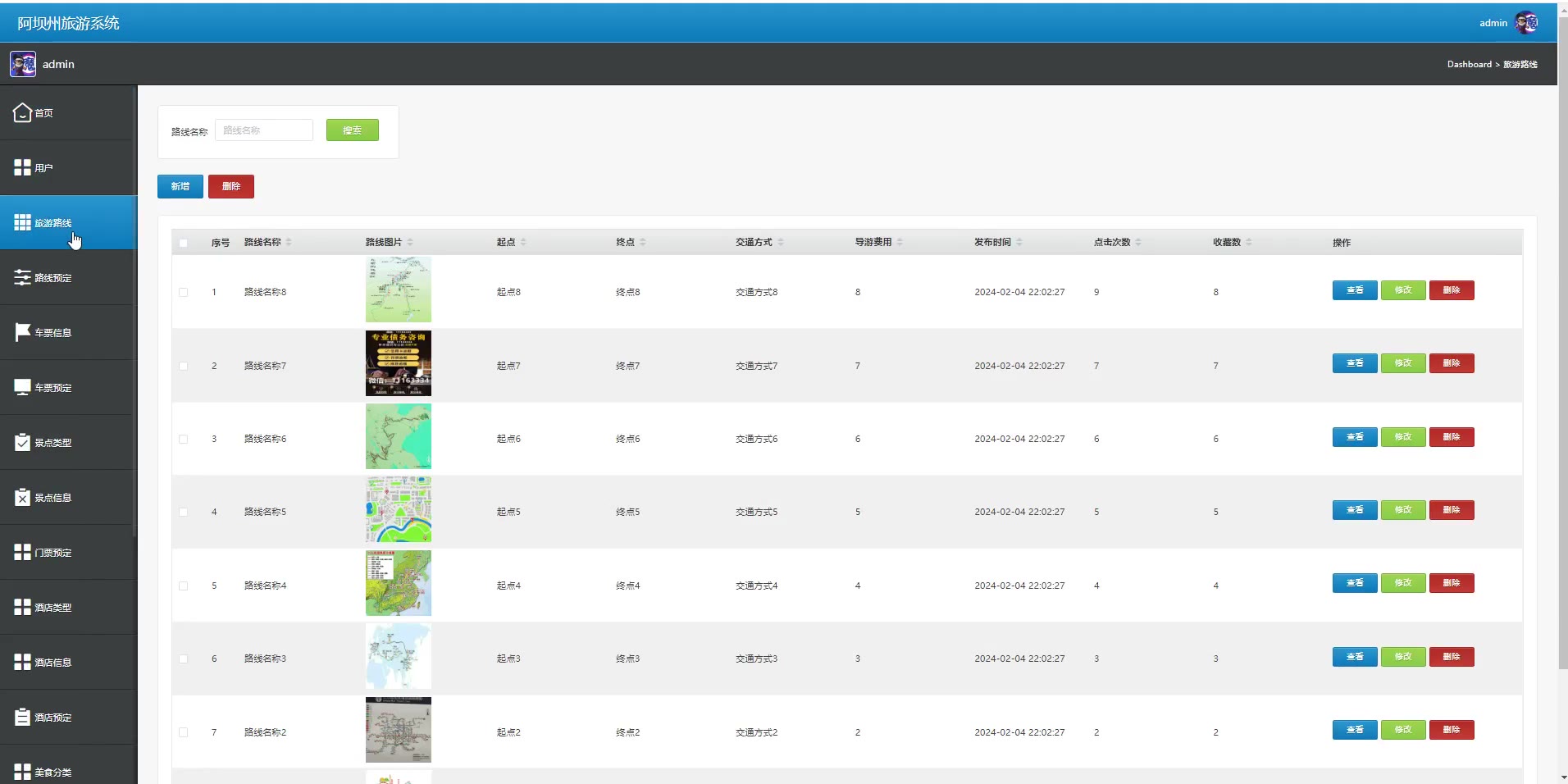Click the 景点类型 checkmark clipboard icon

[22, 442]
